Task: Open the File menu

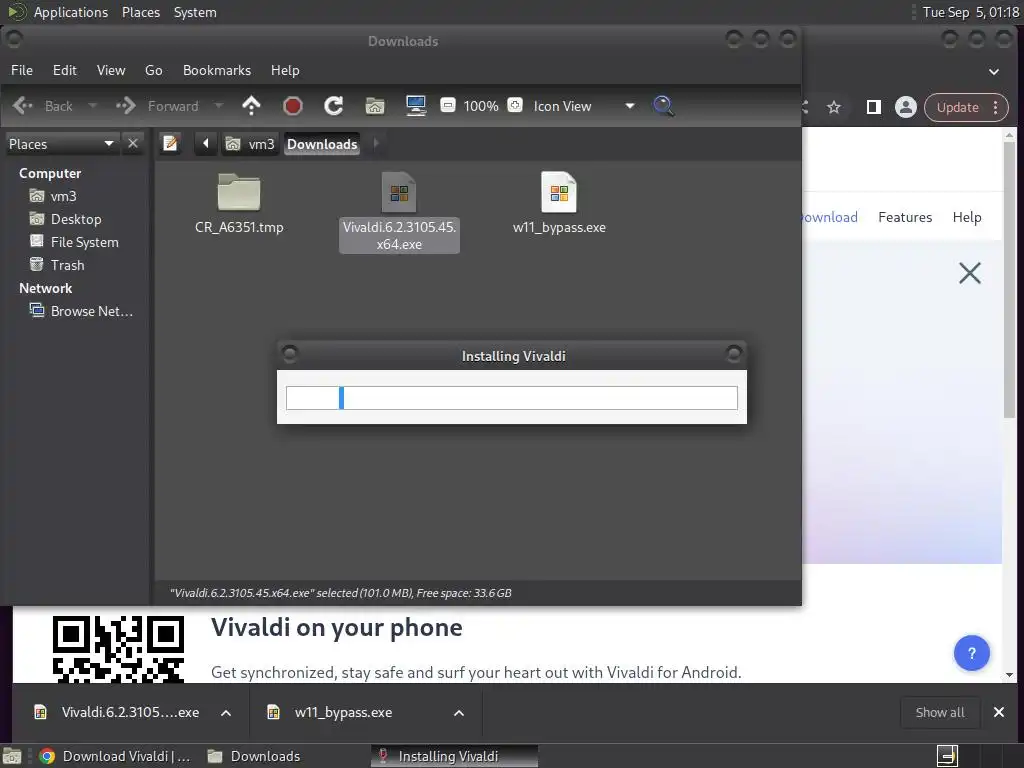Action: tap(22, 71)
